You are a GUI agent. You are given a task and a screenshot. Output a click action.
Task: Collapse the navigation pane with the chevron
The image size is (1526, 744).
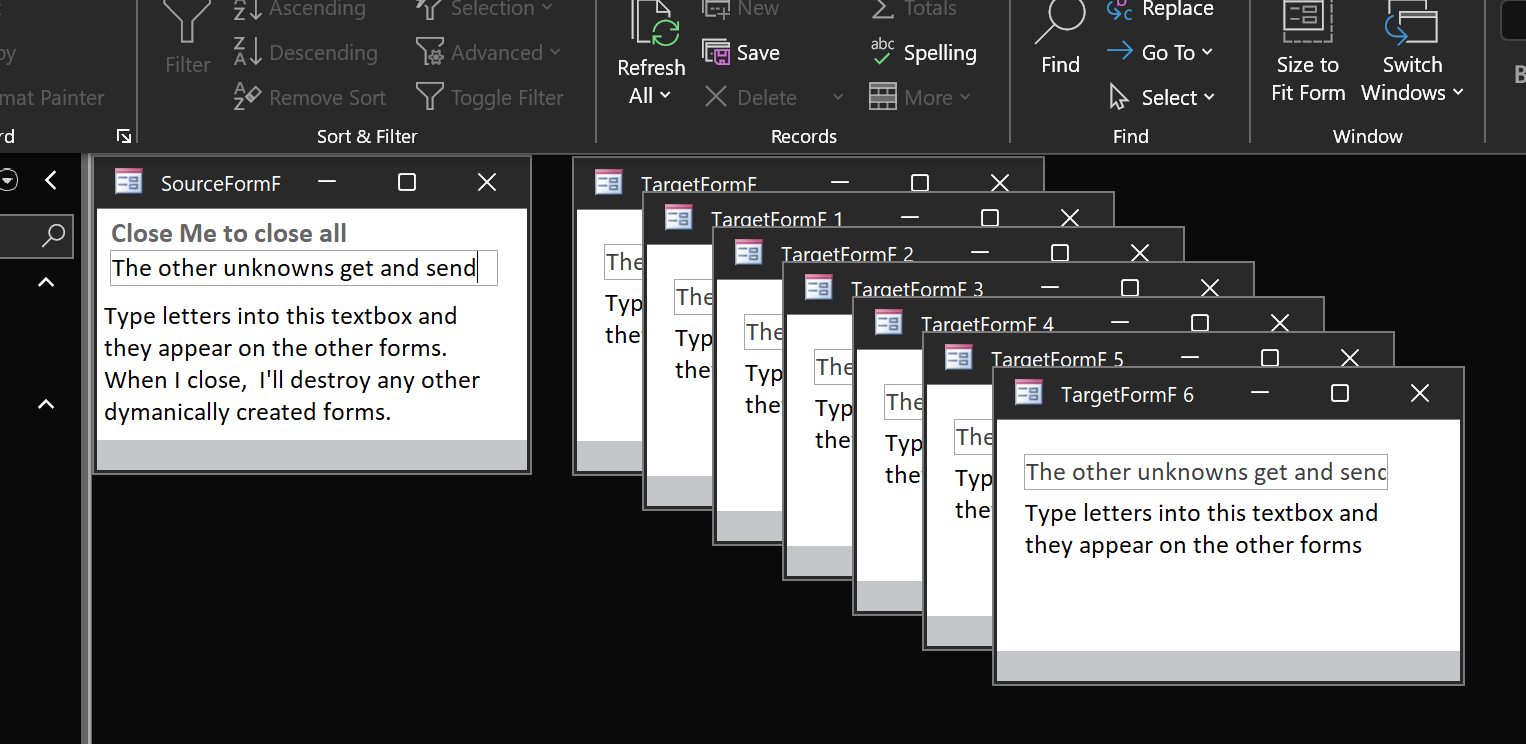51,180
